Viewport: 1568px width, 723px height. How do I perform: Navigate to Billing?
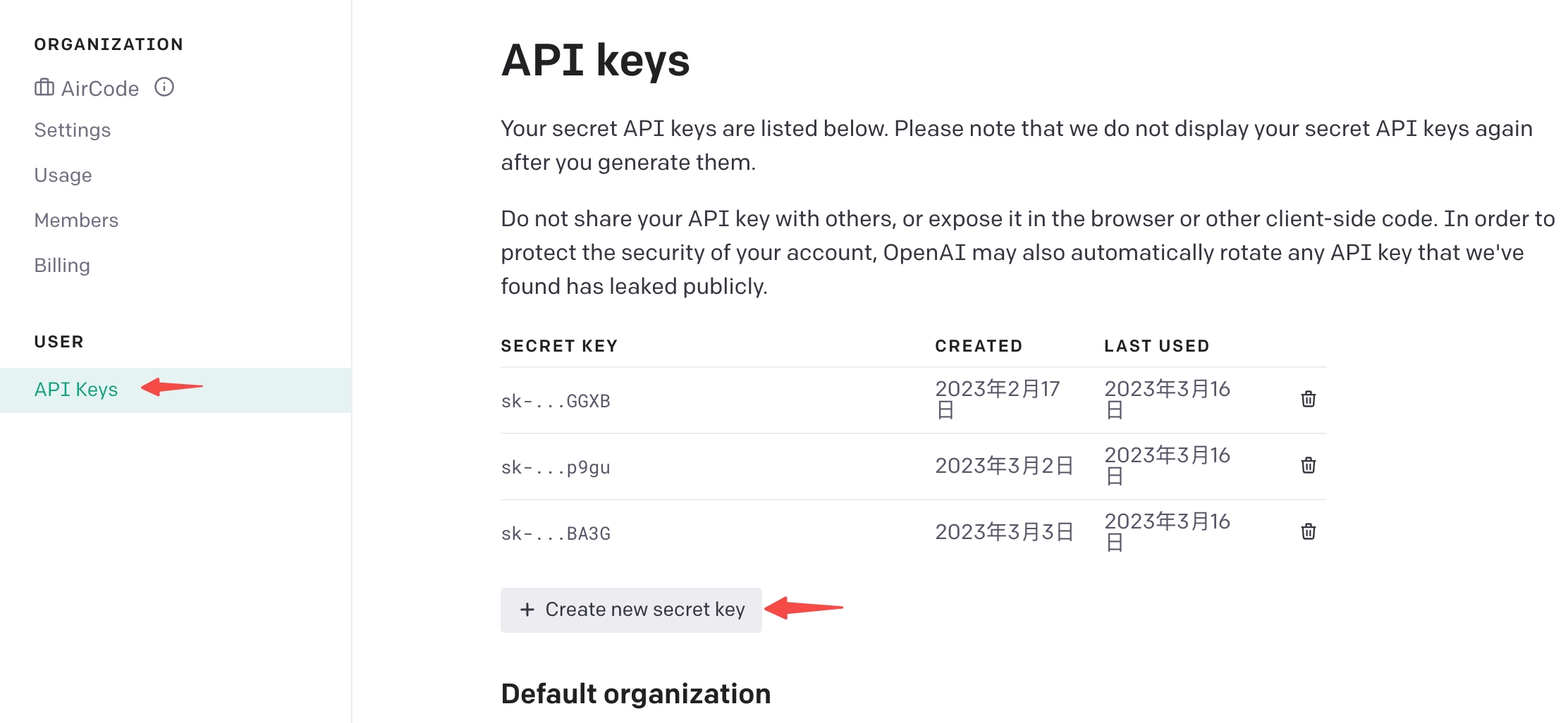pos(62,266)
